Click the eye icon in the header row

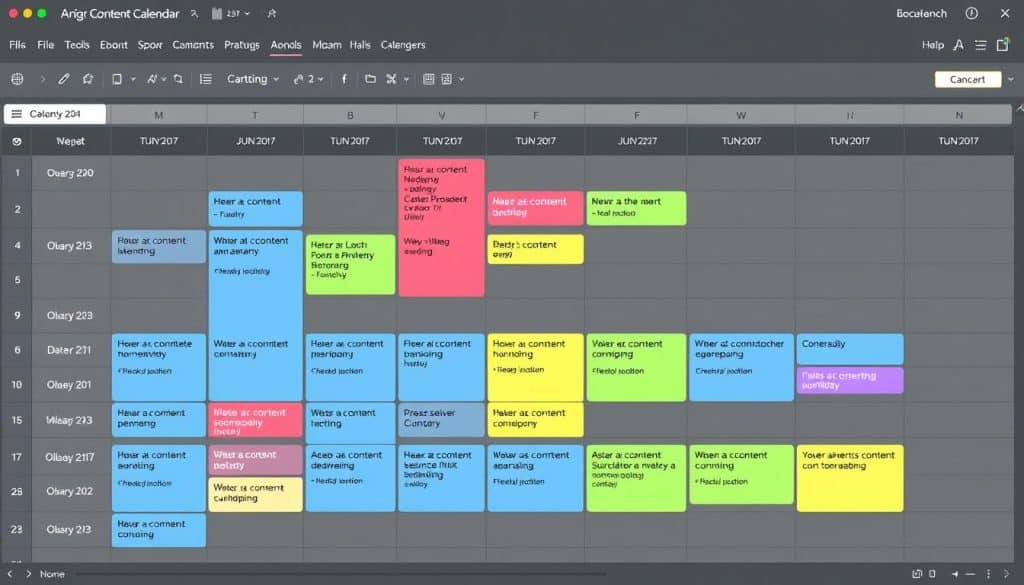pyautogui.click(x=17, y=141)
